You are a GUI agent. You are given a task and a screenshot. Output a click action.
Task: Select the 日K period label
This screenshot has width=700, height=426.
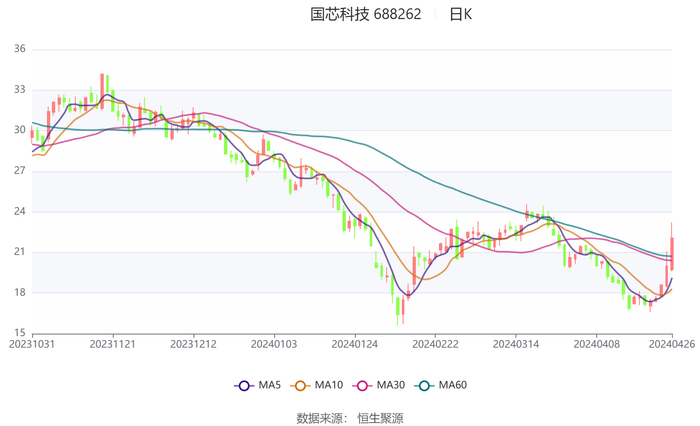(460, 14)
